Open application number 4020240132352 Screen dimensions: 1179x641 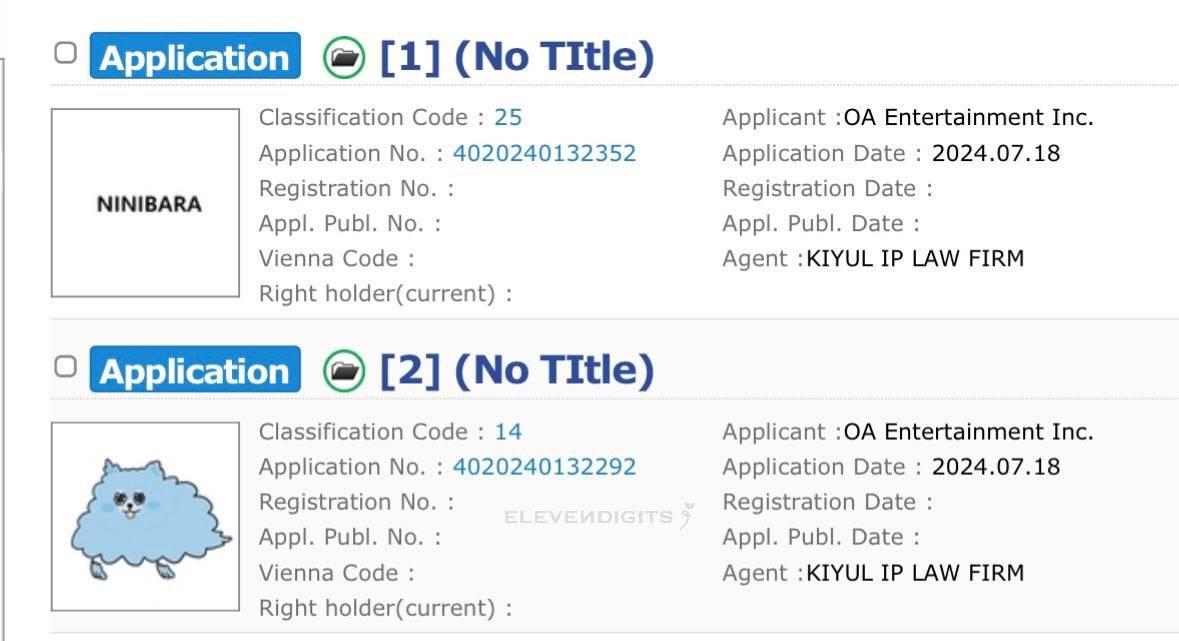pyautogui.click(x=544, y=153)
